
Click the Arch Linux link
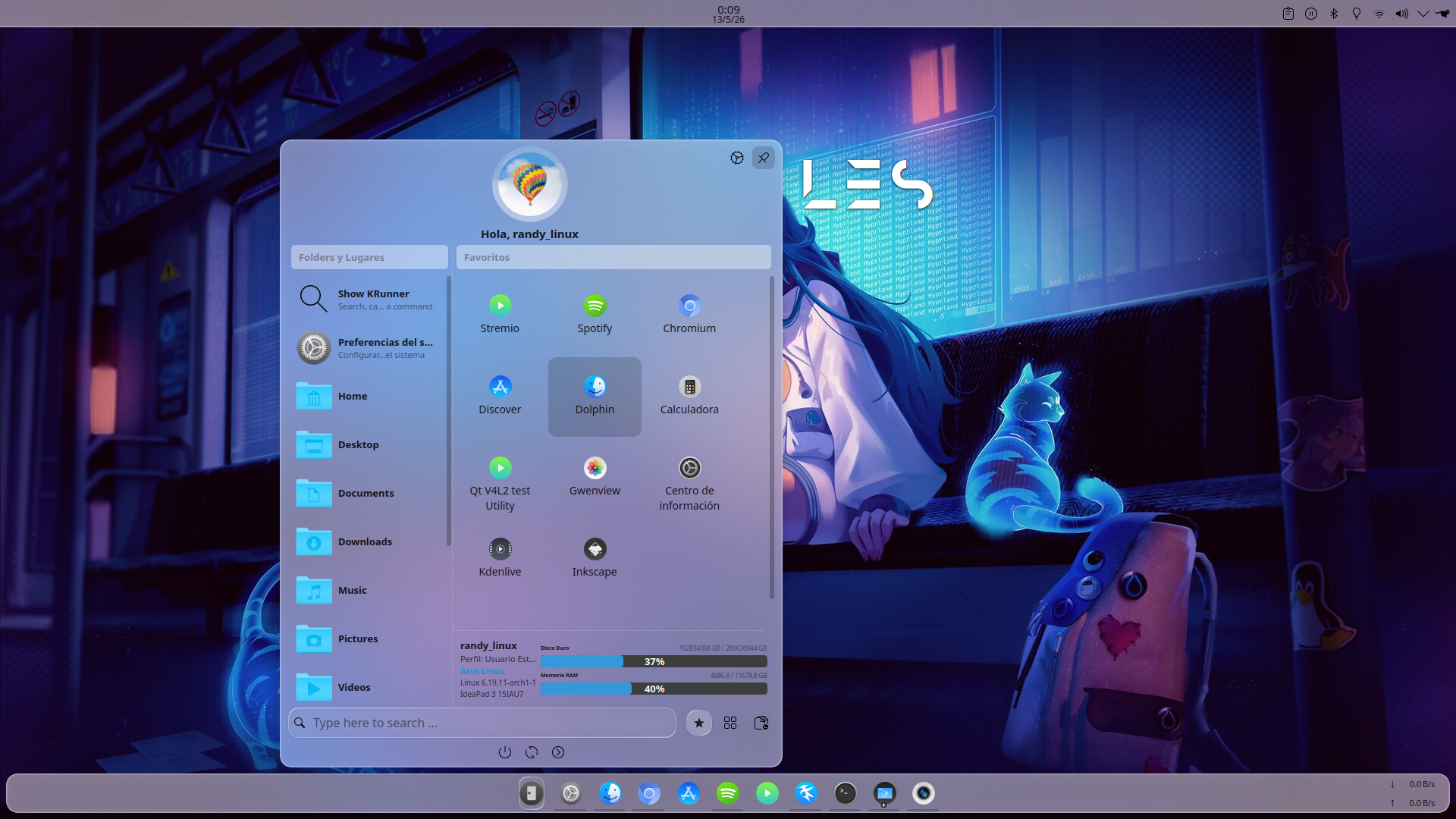pyautogui.click(x=482, y=671)
